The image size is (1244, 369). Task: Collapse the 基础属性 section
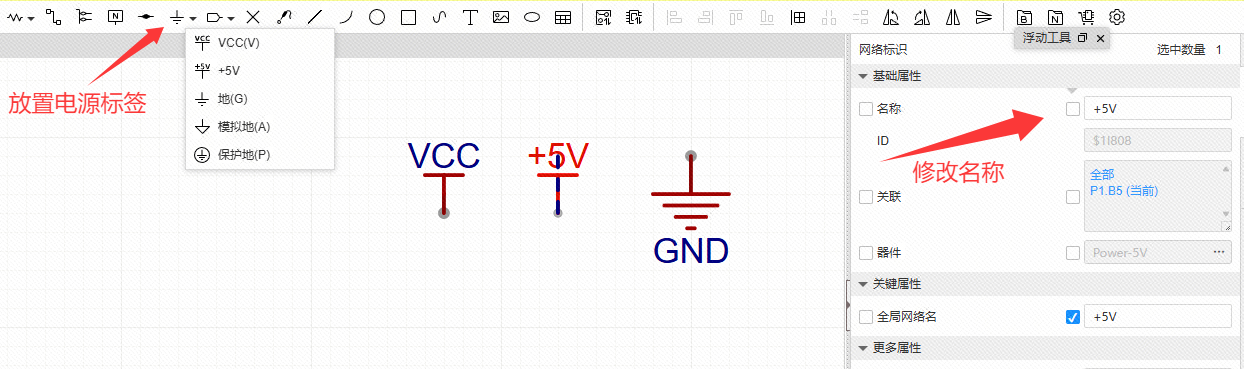(863, 76)
